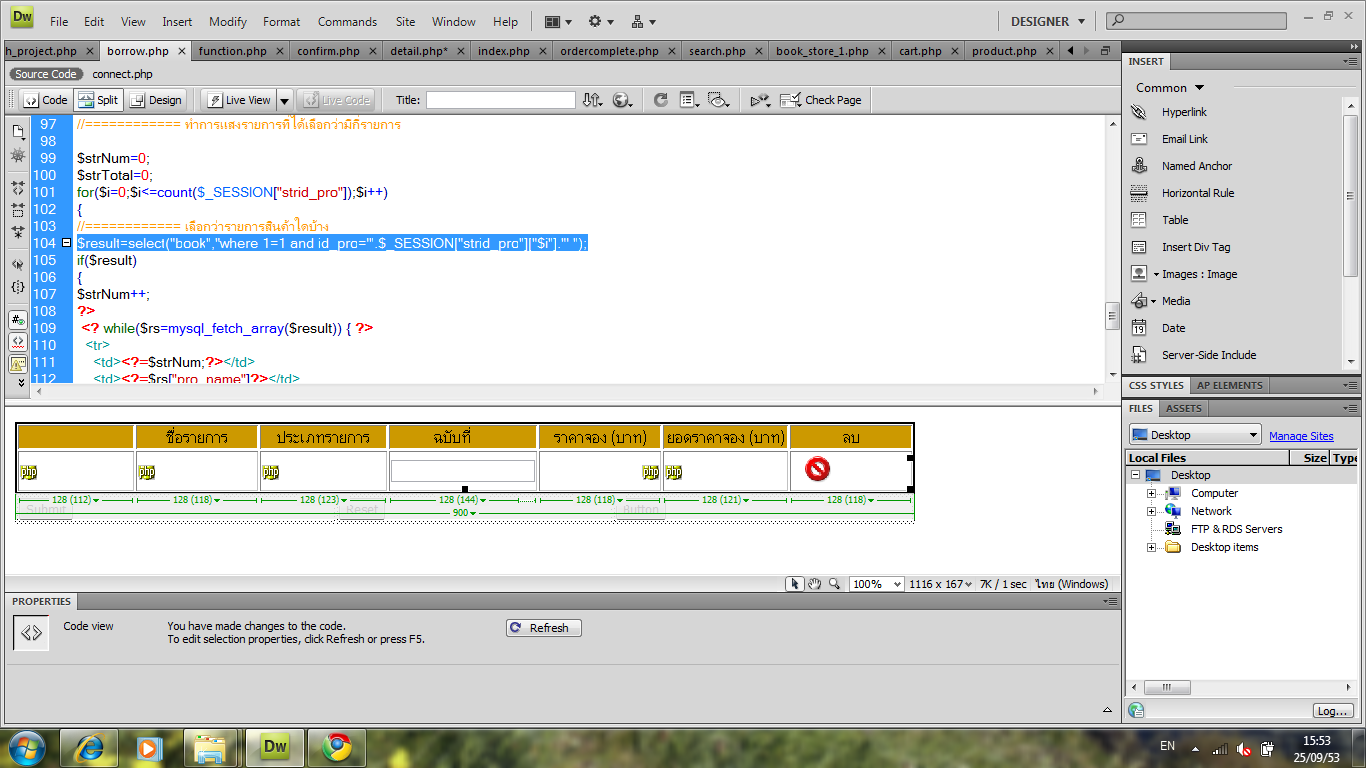Open the Commands menu
Viewport: 1366px width, 768px height.
point(347,21)
